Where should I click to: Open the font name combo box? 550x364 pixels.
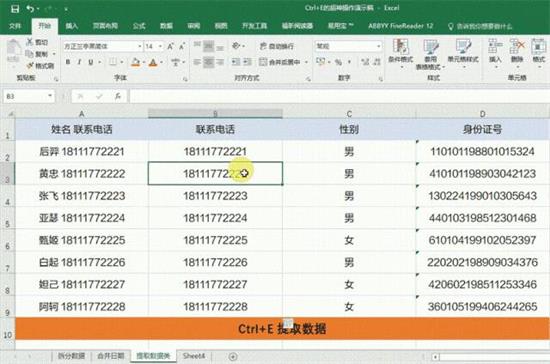pyautogui.click(x=103, y=46)
